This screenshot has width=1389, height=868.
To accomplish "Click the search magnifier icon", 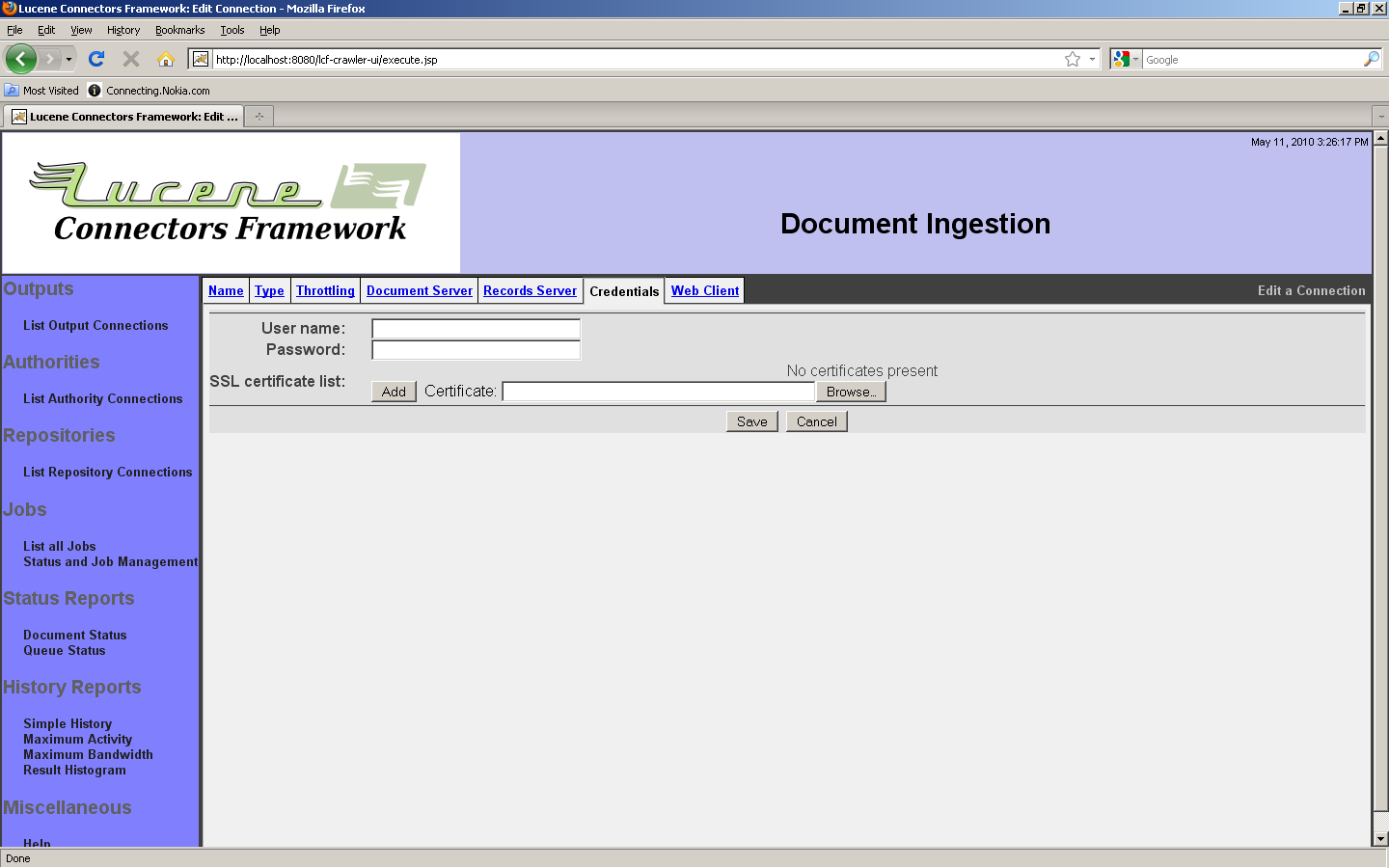I will (1371, 59).
